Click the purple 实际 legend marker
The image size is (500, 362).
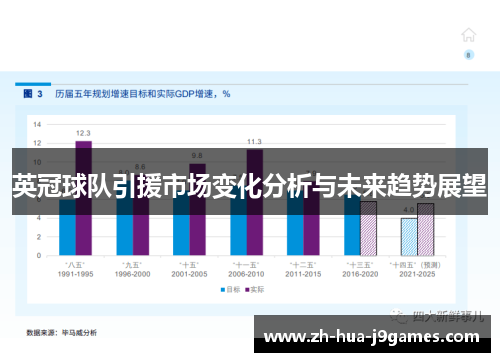pos(247,290)
